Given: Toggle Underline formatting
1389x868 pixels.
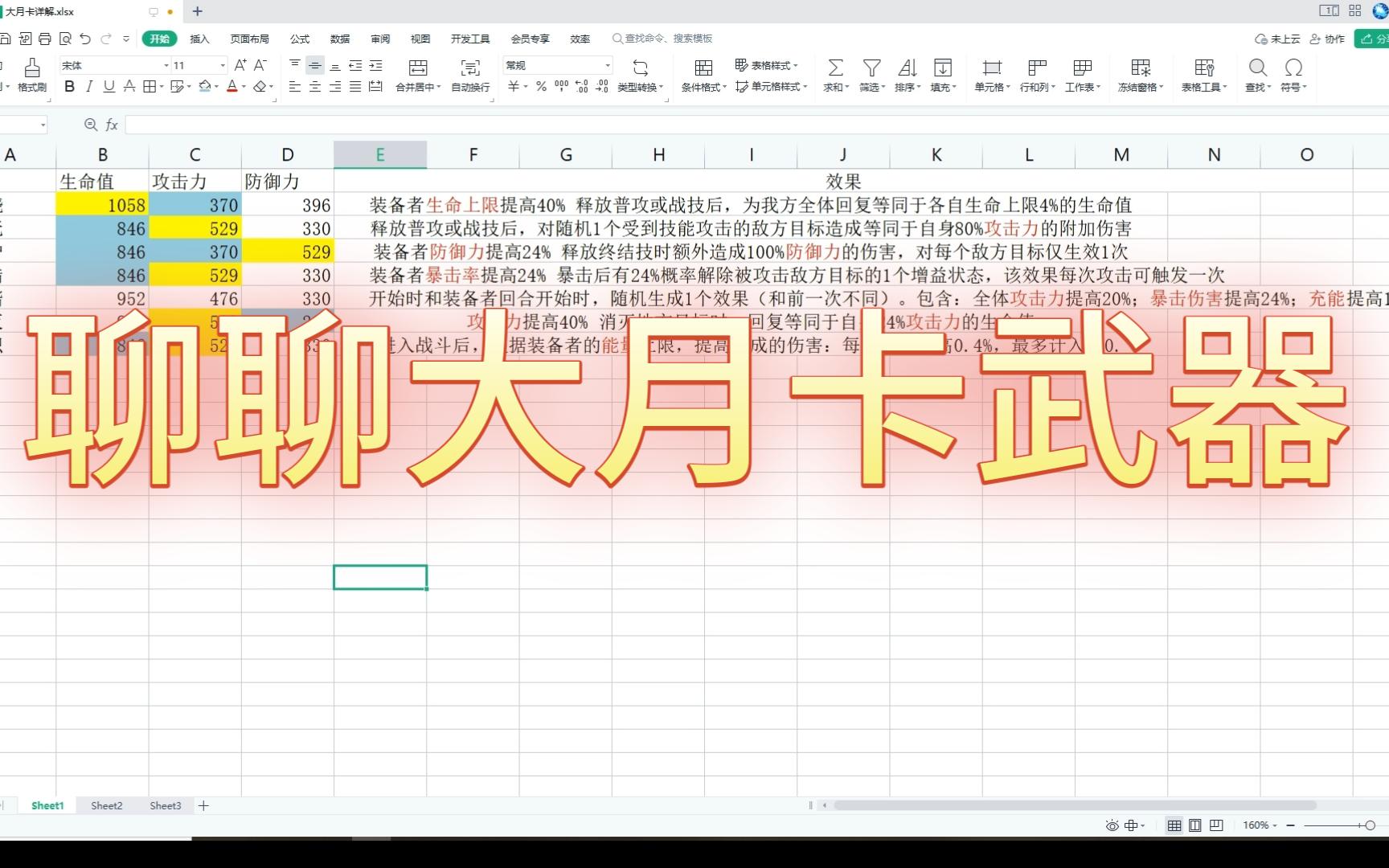Looking at the screenshot, I should 109,86.
